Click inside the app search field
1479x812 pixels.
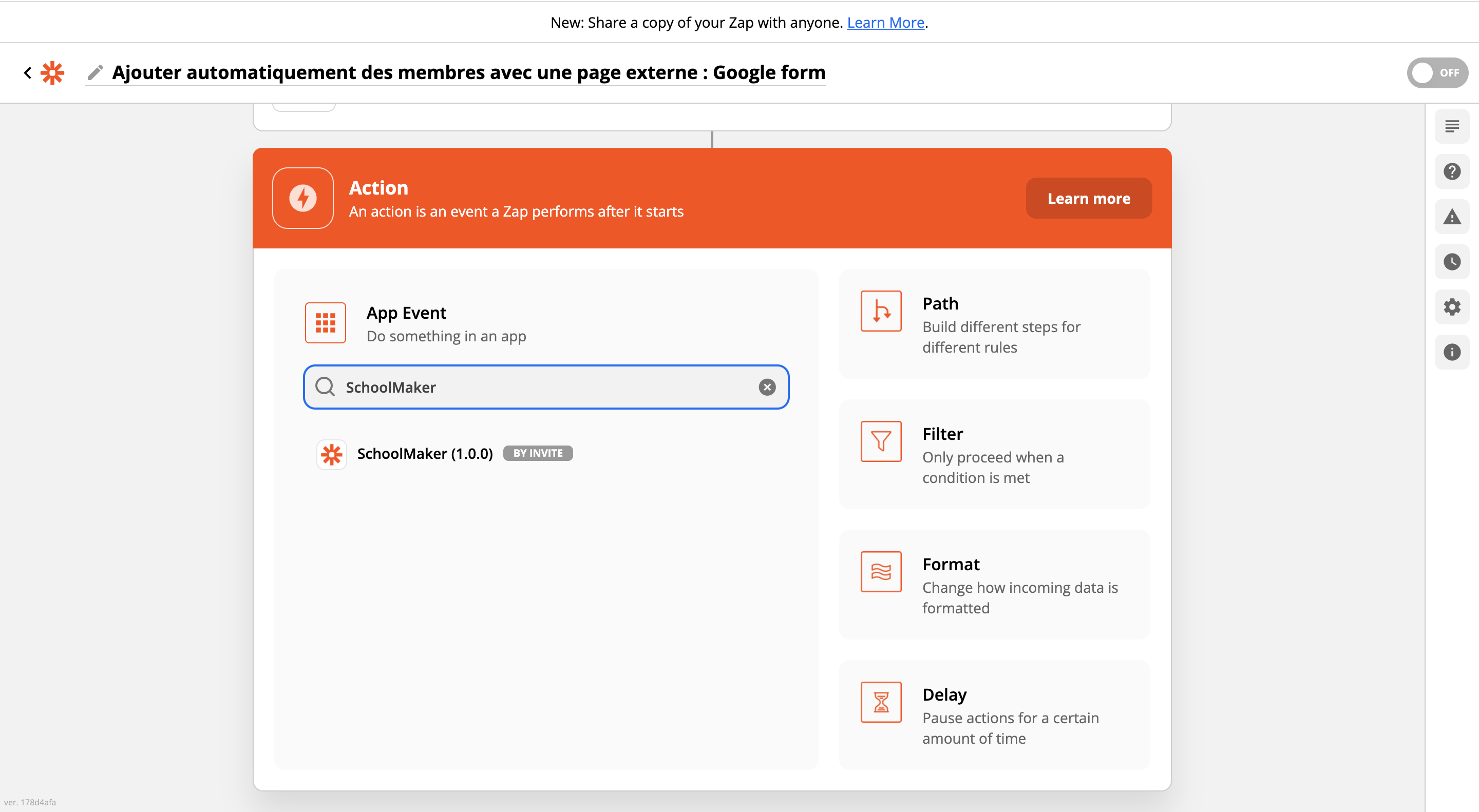545,388
